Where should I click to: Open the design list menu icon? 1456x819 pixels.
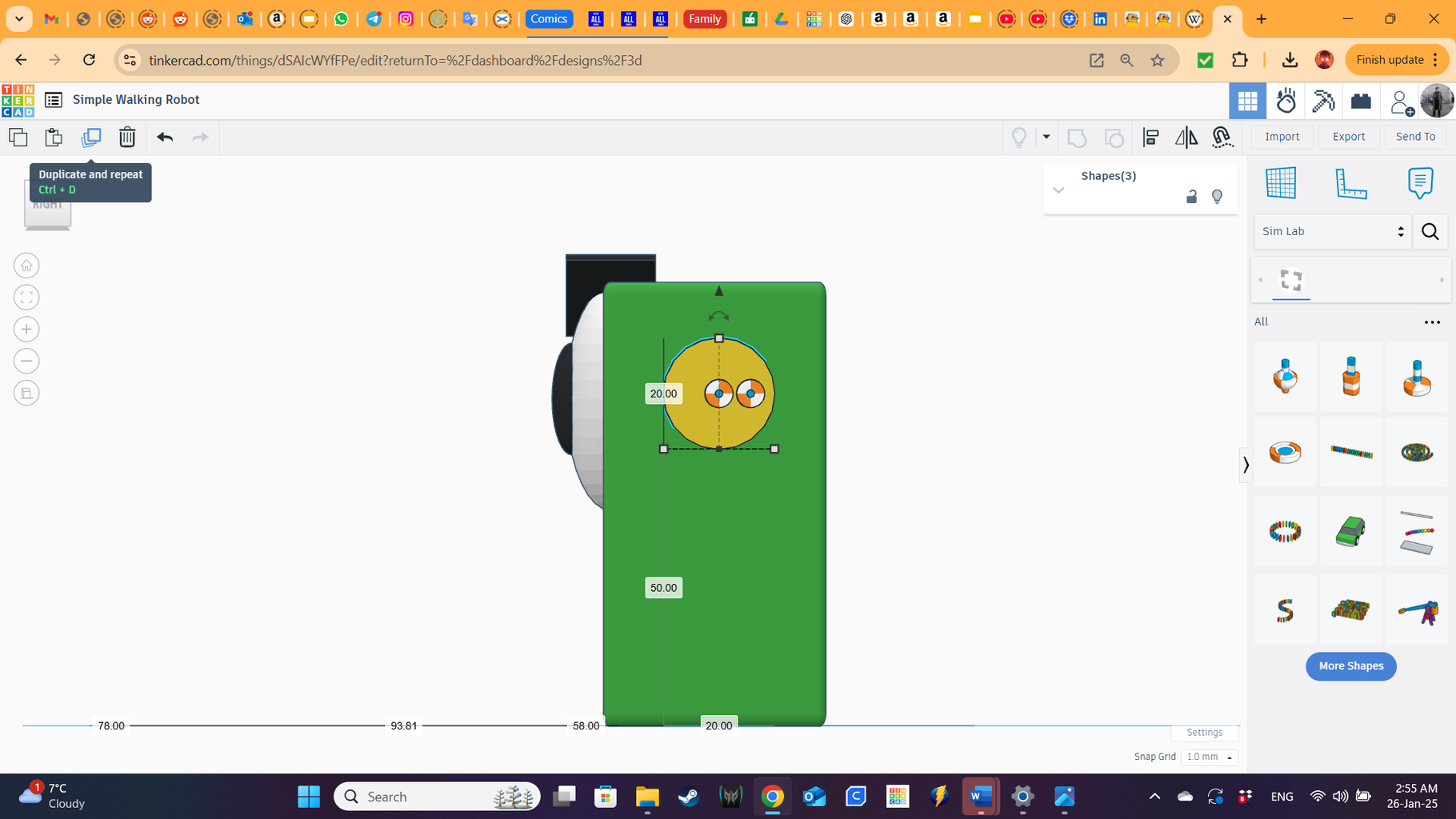point(54,100)
